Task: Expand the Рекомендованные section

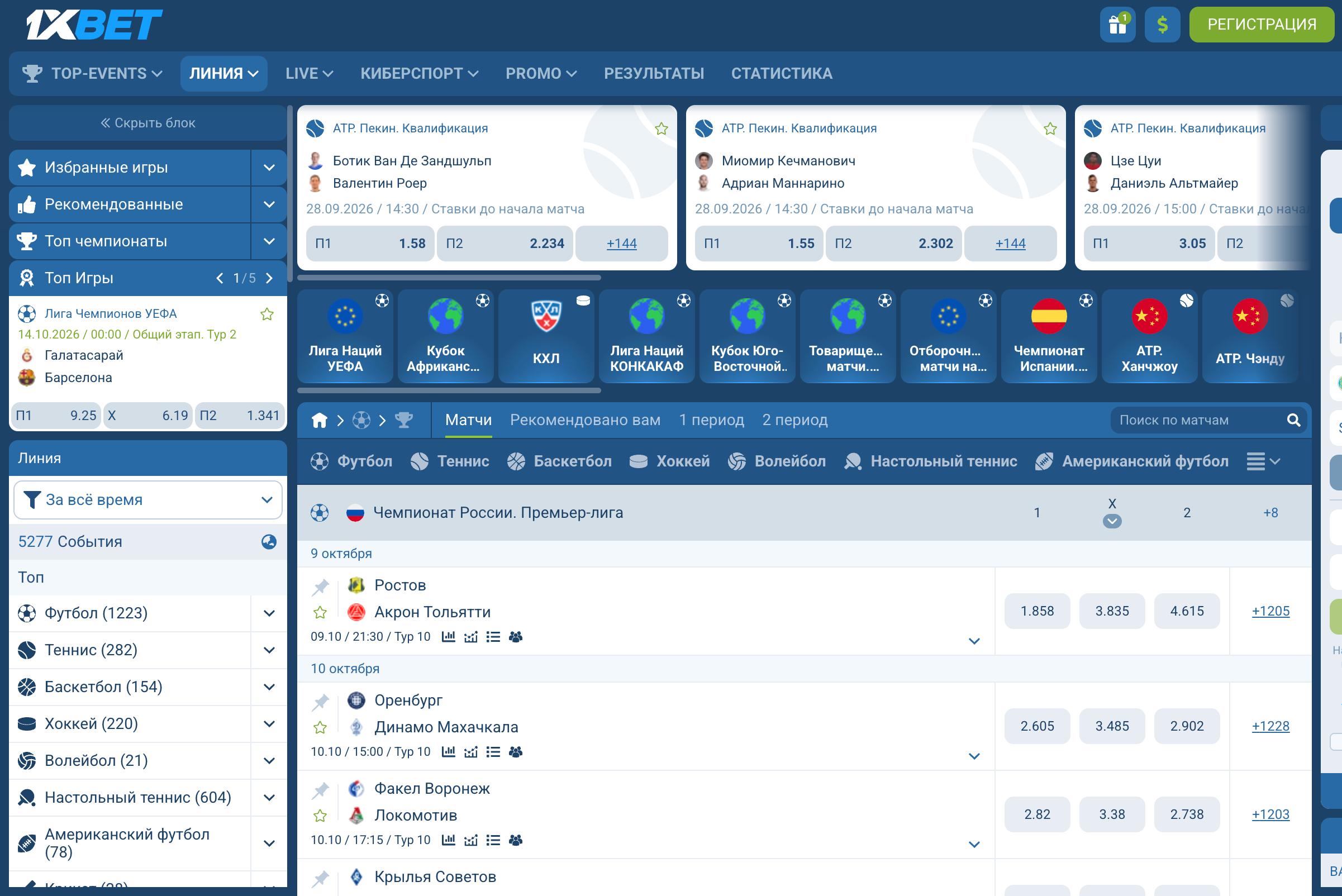Action: click(x=269, y=204)
